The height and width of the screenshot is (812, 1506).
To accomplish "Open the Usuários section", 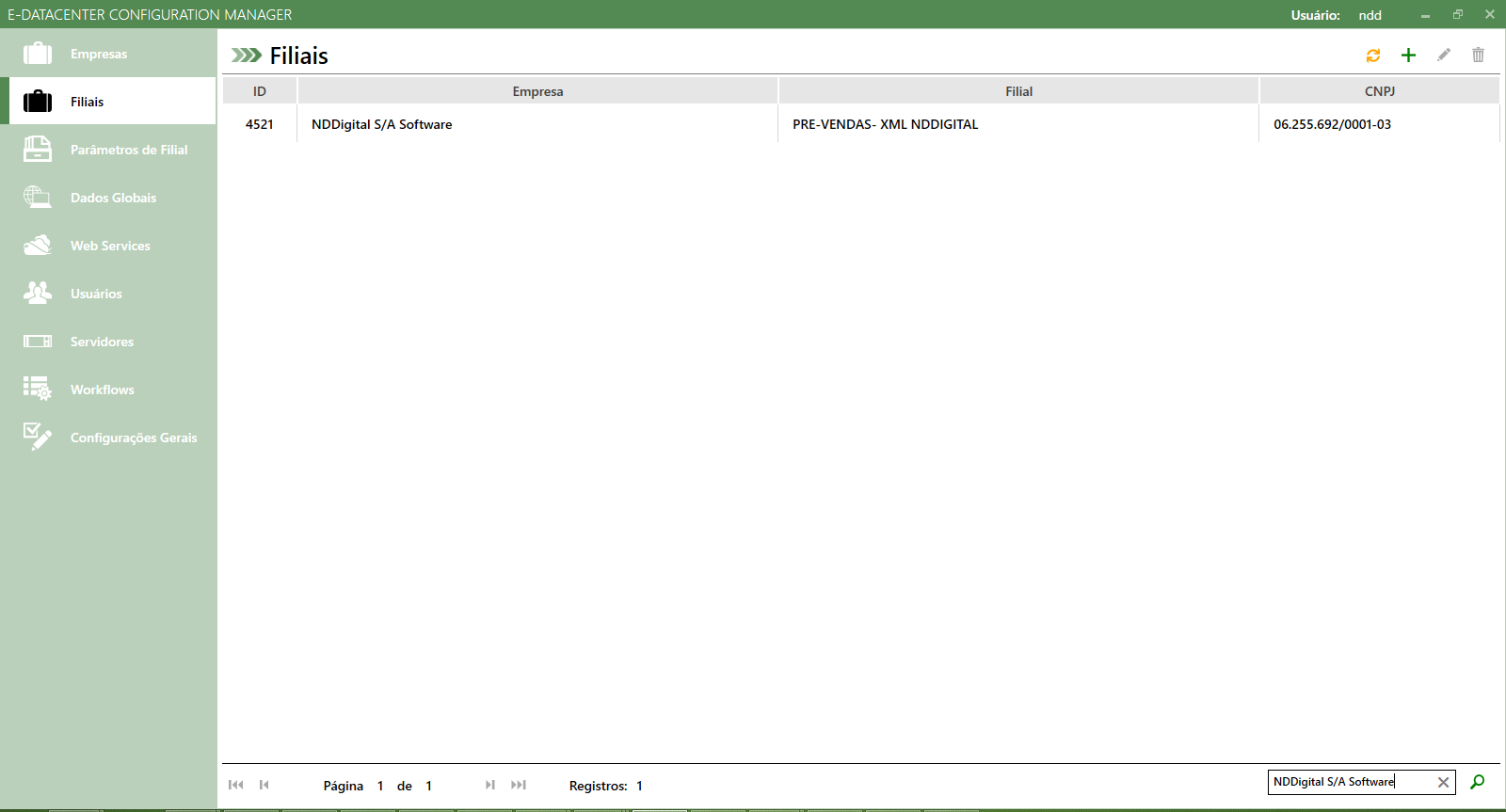I will [x=108, y=294].
